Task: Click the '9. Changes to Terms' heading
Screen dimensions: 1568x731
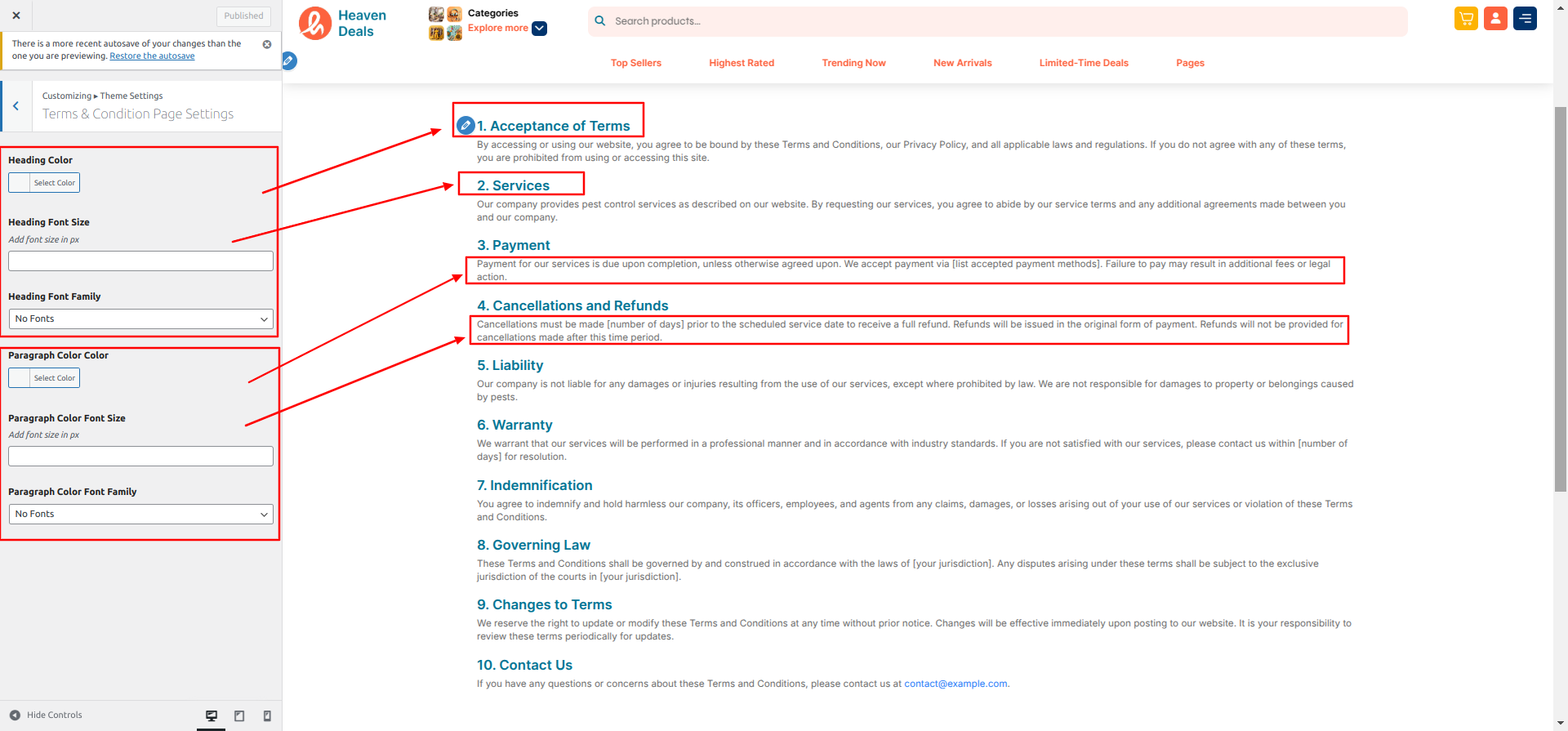Action: point(545,605)
